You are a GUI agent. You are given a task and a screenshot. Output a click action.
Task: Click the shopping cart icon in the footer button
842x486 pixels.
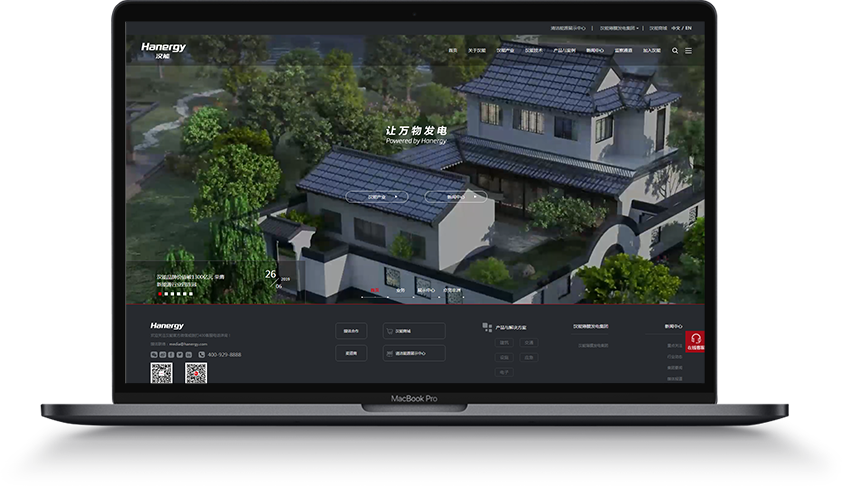point(390,331)
